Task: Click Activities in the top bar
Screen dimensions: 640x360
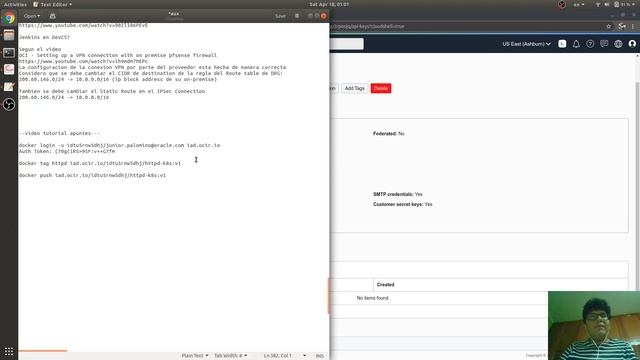Action: [15, 4]
